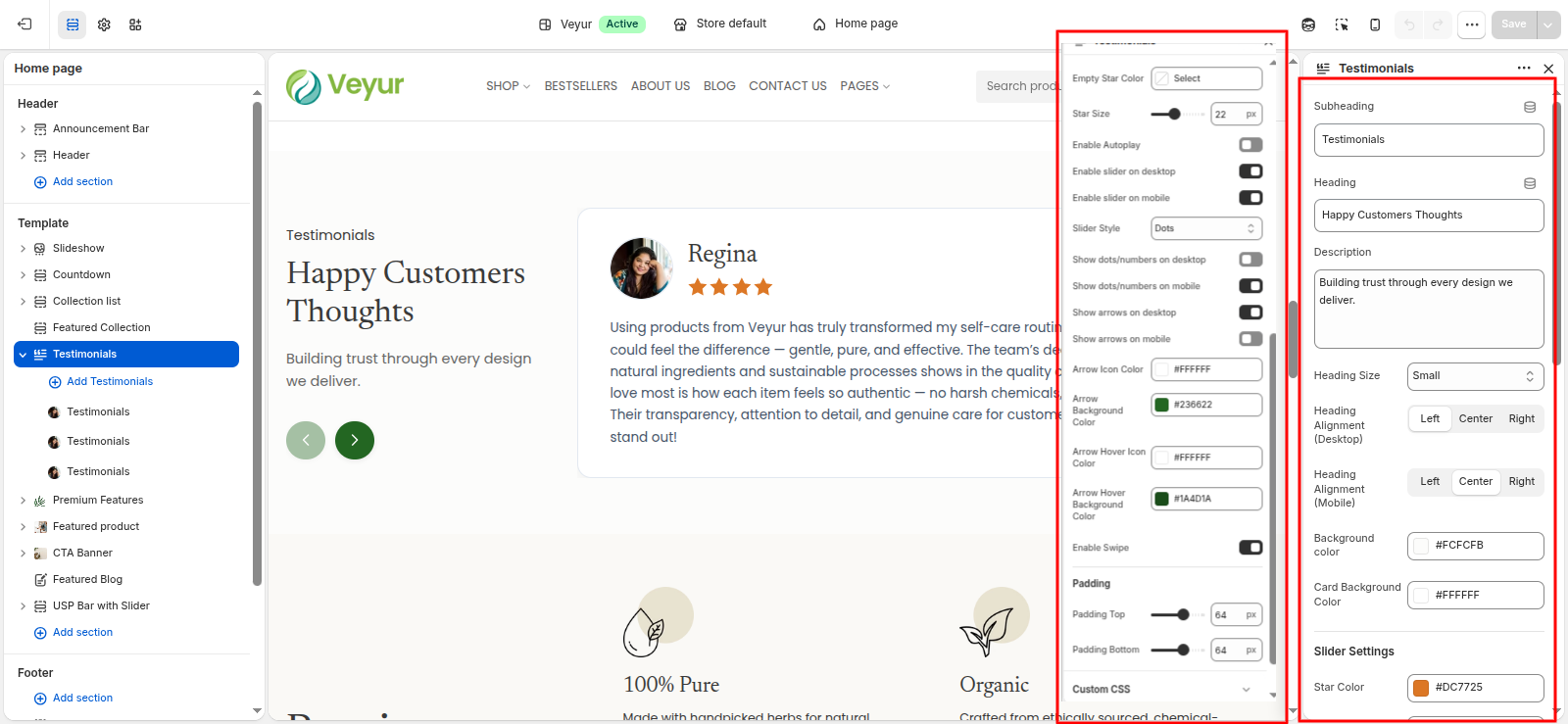Expand the Announcement Bar section
This screenshot has height=724, width=1568.
[24, 129]
